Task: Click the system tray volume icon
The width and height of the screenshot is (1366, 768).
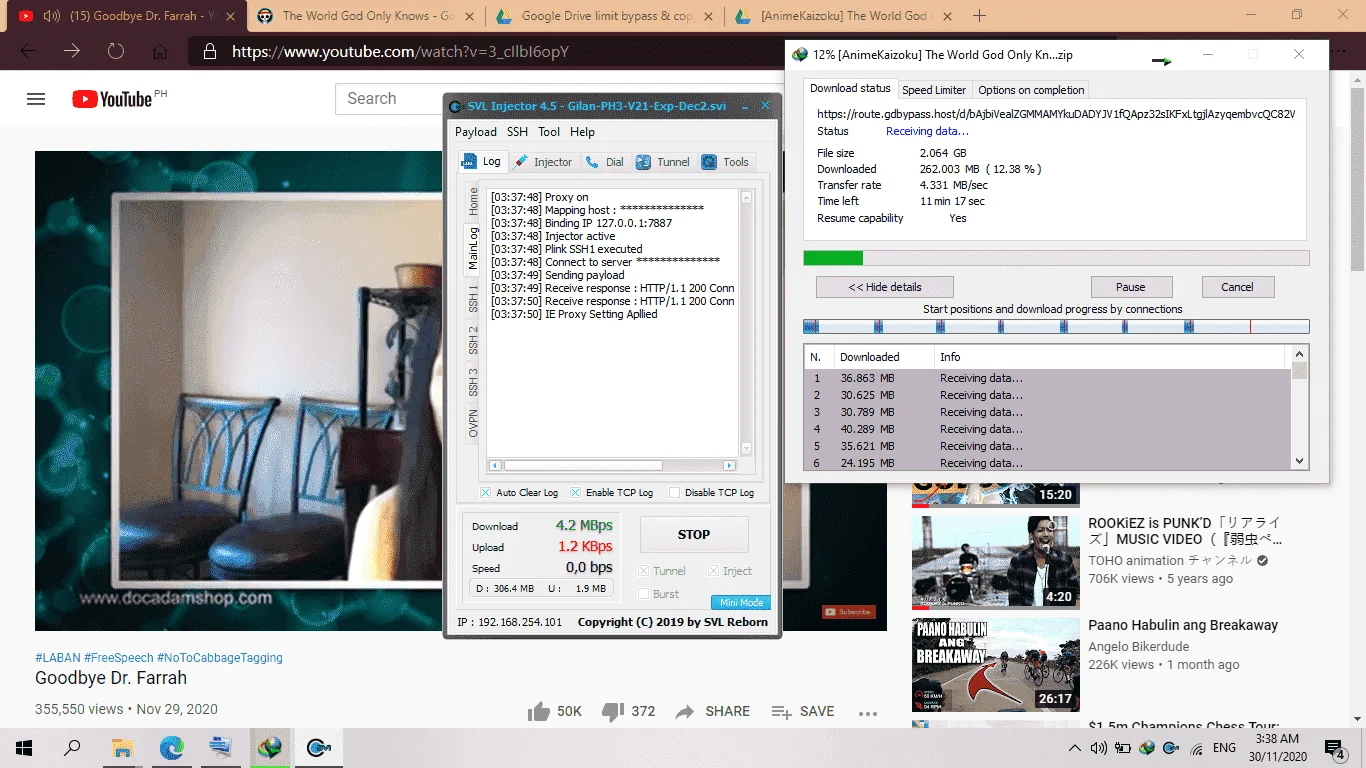Action: (x=1098, y=748)
